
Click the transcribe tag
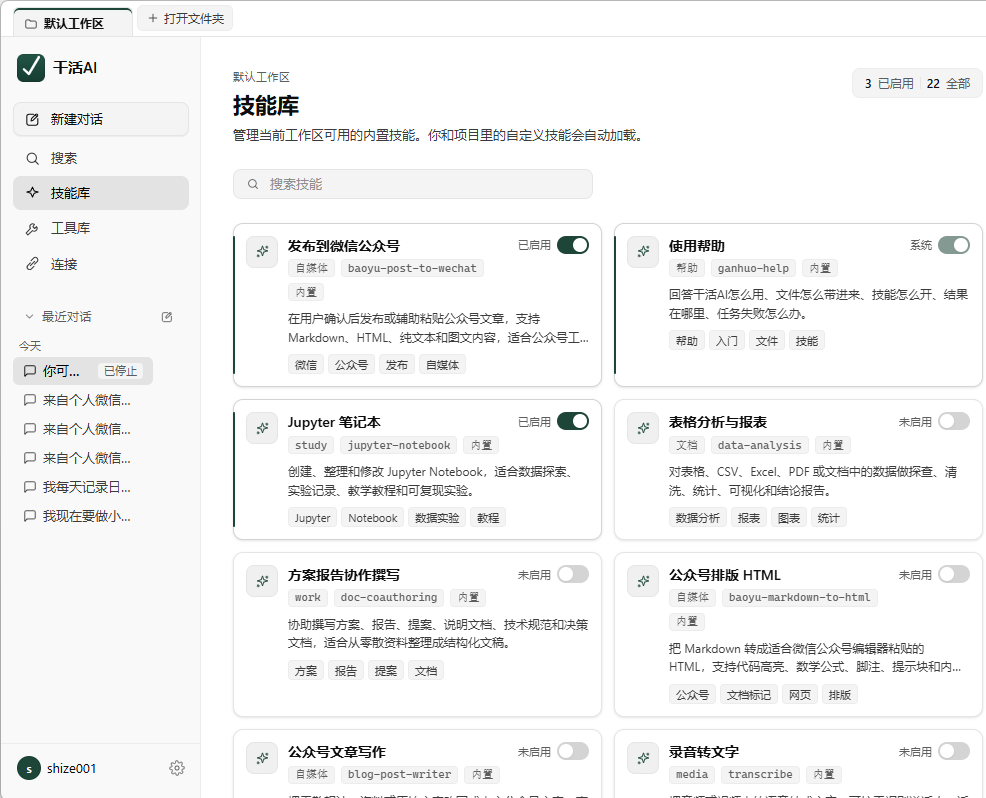tap(760, 775)
